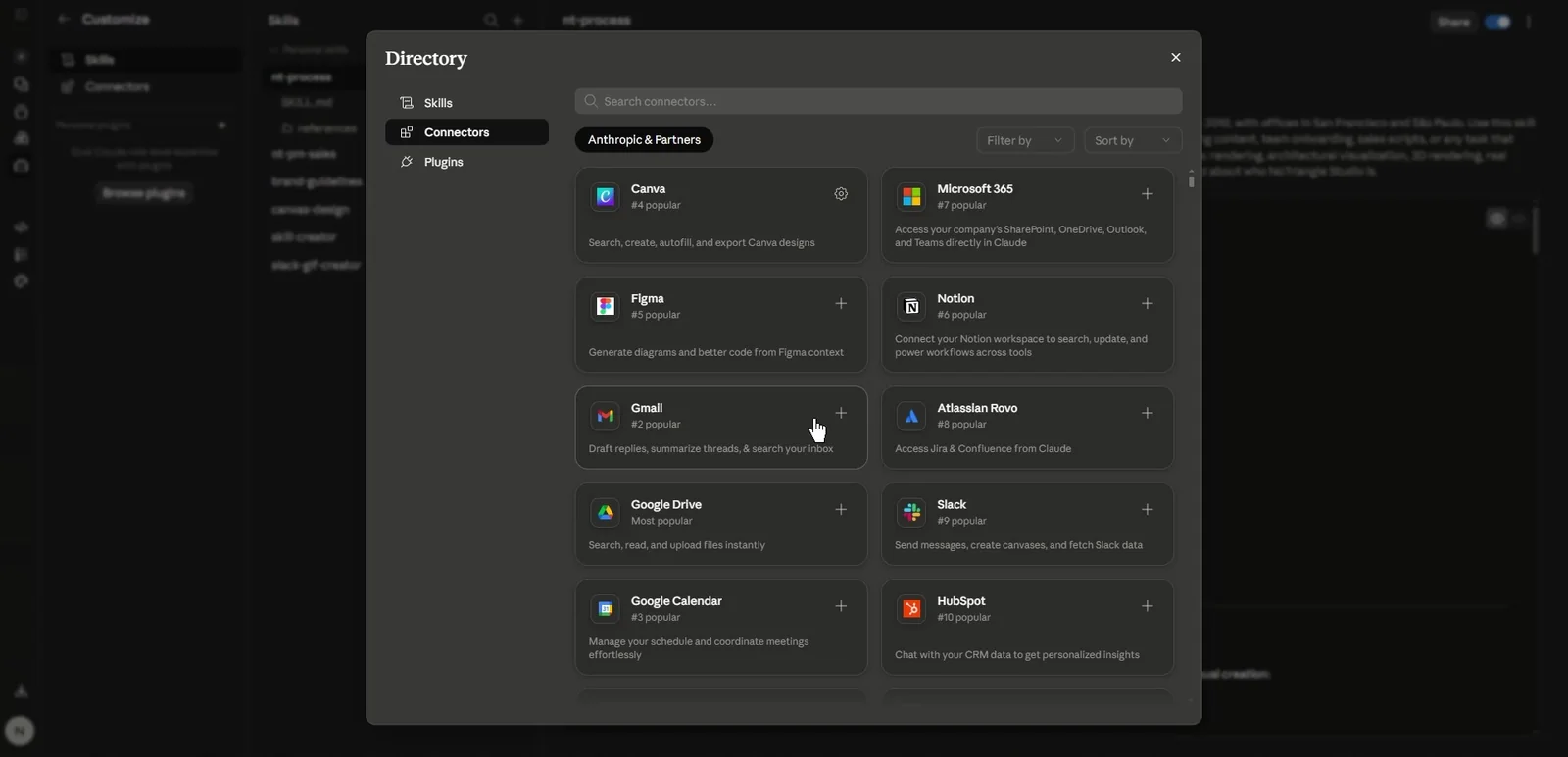The width and height of the screenshot is (1568, 757).
Task: Select the Connectors tab in Directory
Action: click(466, 132)
